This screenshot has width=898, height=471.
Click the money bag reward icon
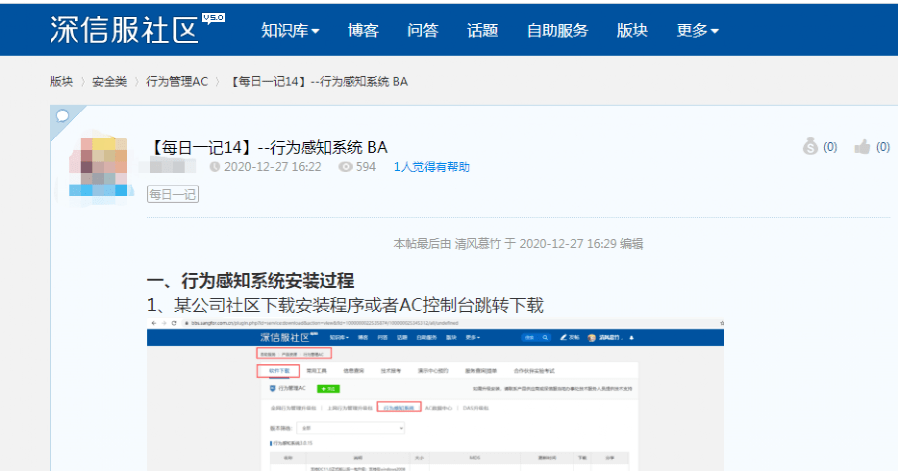[810, 147]
